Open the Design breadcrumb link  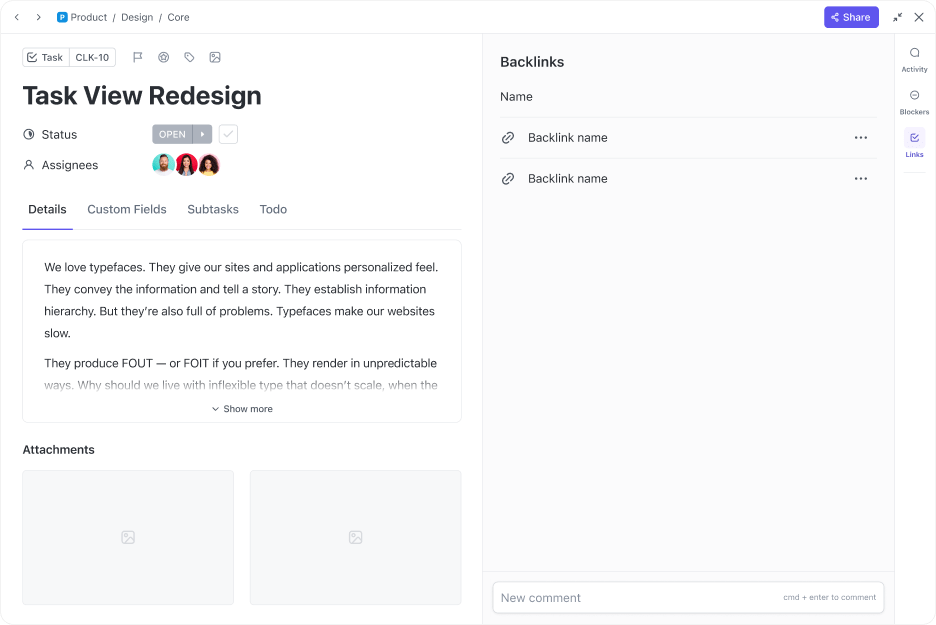tap(138, 17)
